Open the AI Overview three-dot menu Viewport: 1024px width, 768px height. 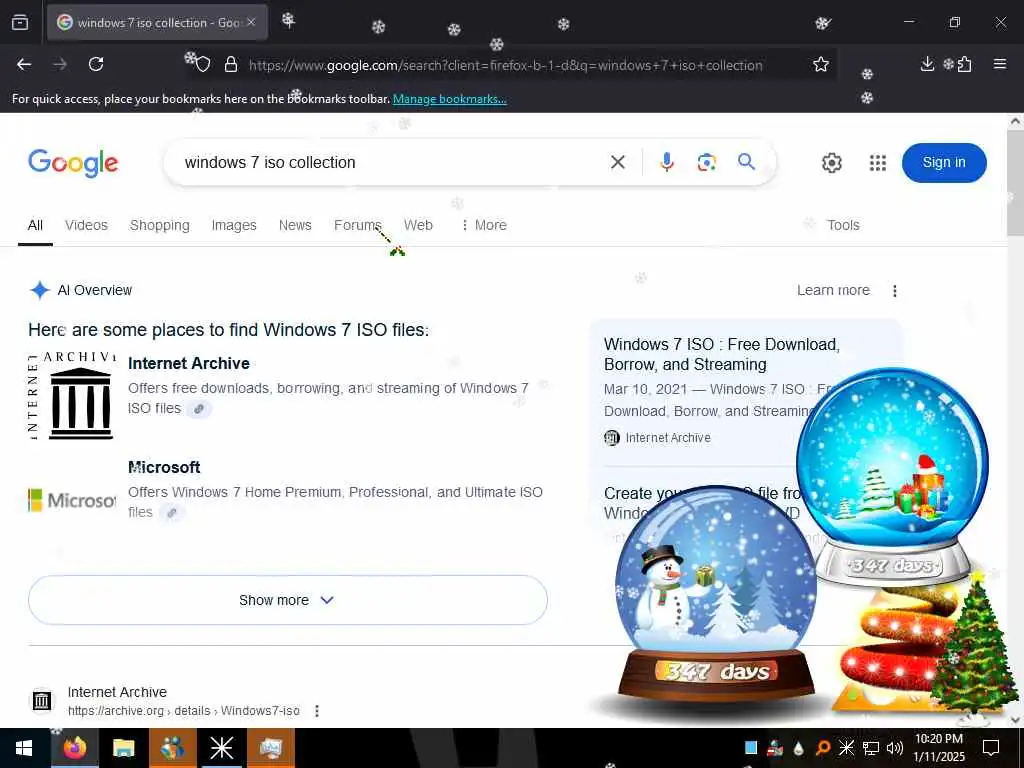click(x=895, y=291)
